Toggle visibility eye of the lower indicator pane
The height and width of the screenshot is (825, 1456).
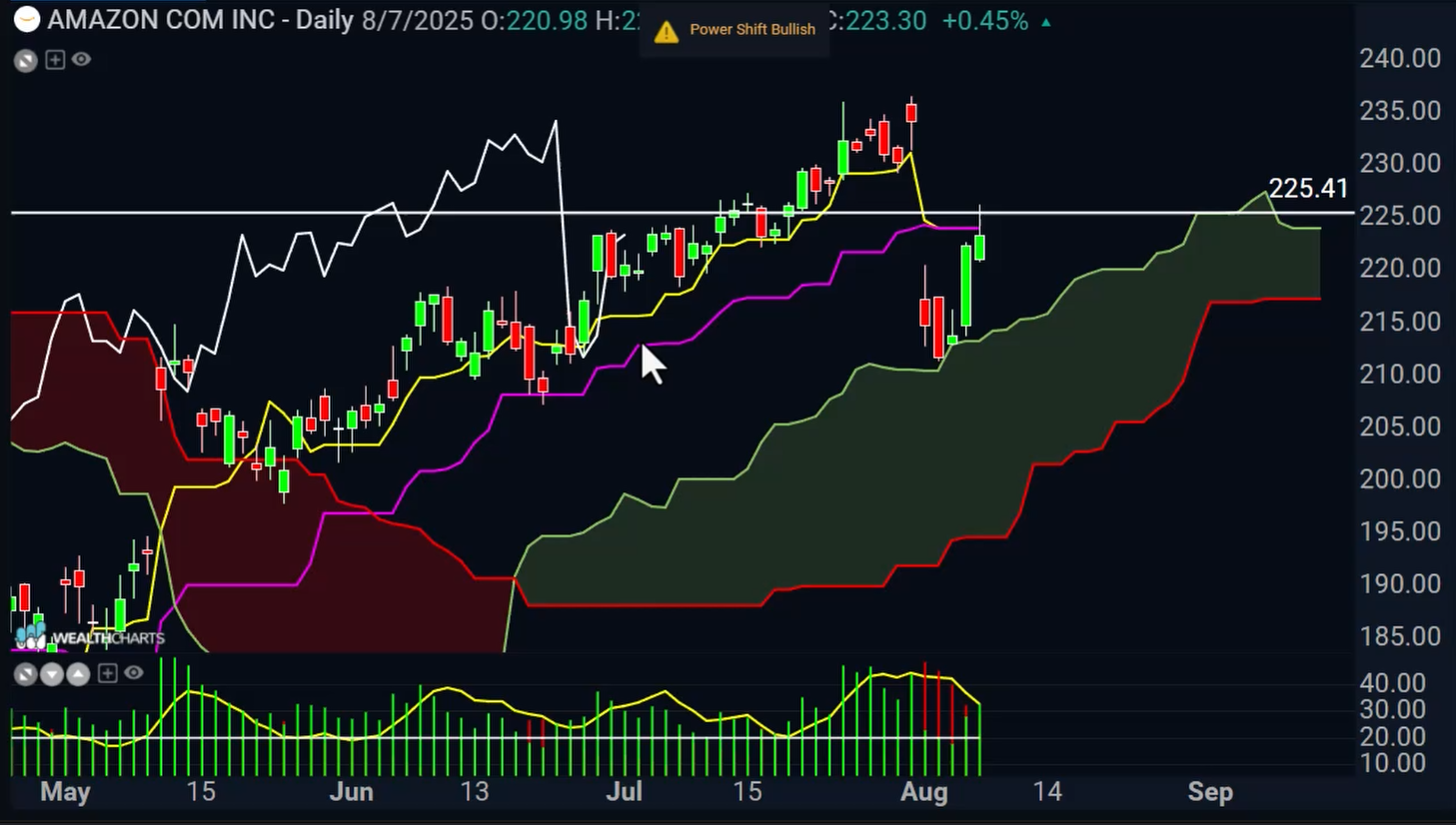(134, 673)
